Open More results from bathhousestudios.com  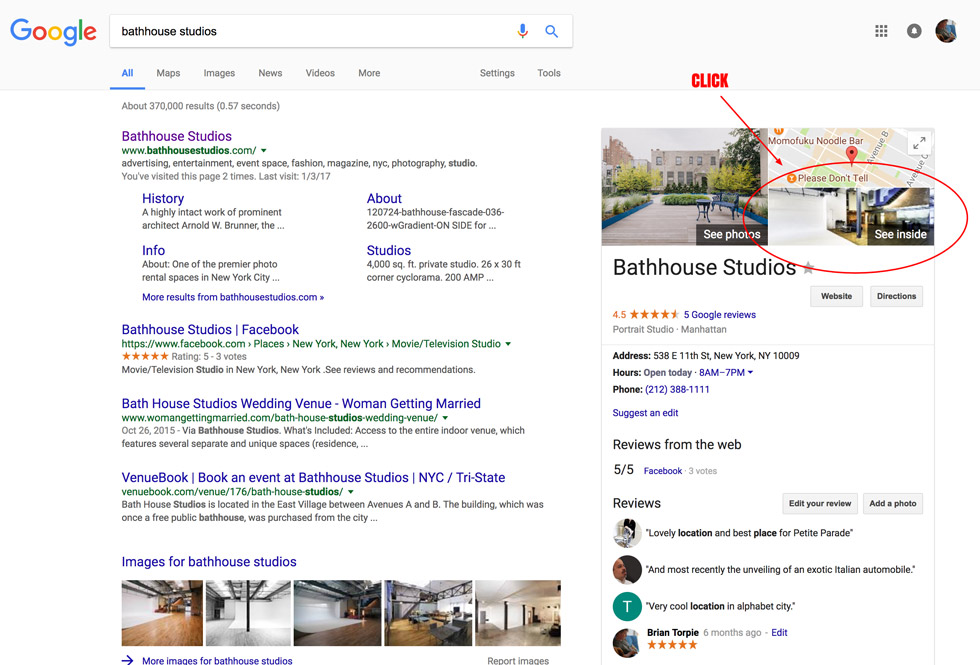232,298
